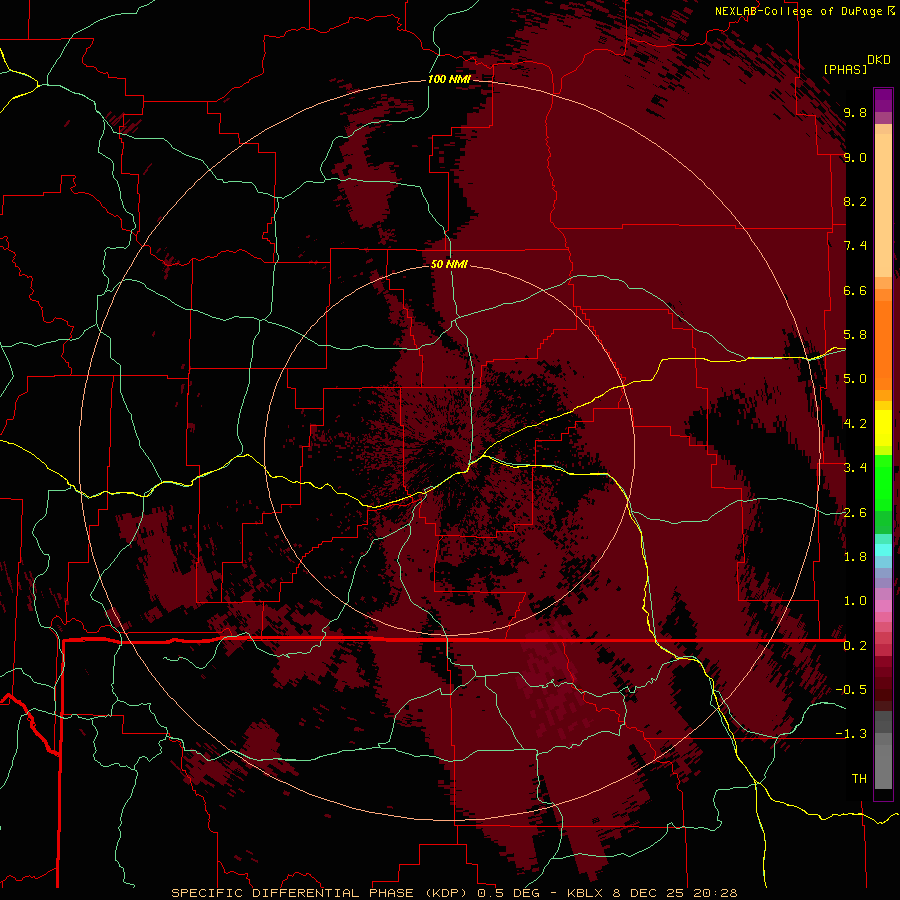Click the 8.2 legend value

[x=855, y=201]
